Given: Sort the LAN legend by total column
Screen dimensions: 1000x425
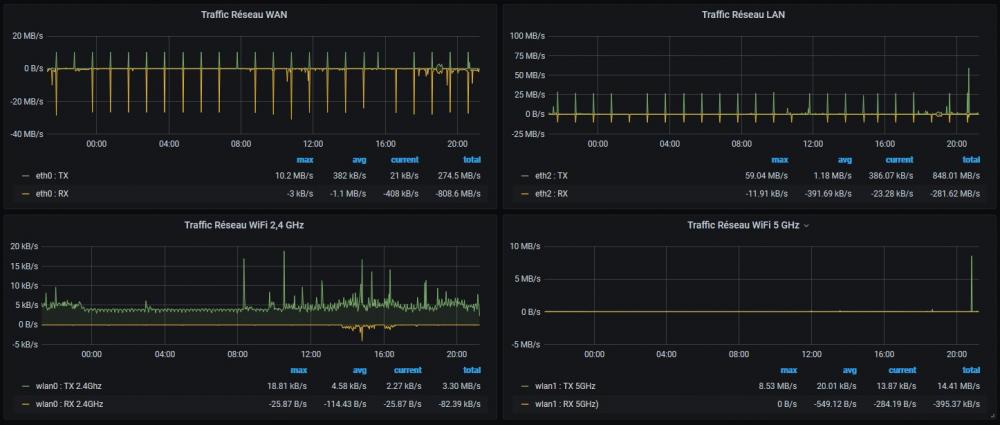Looking at the screenshot, I should pos(970,159).
